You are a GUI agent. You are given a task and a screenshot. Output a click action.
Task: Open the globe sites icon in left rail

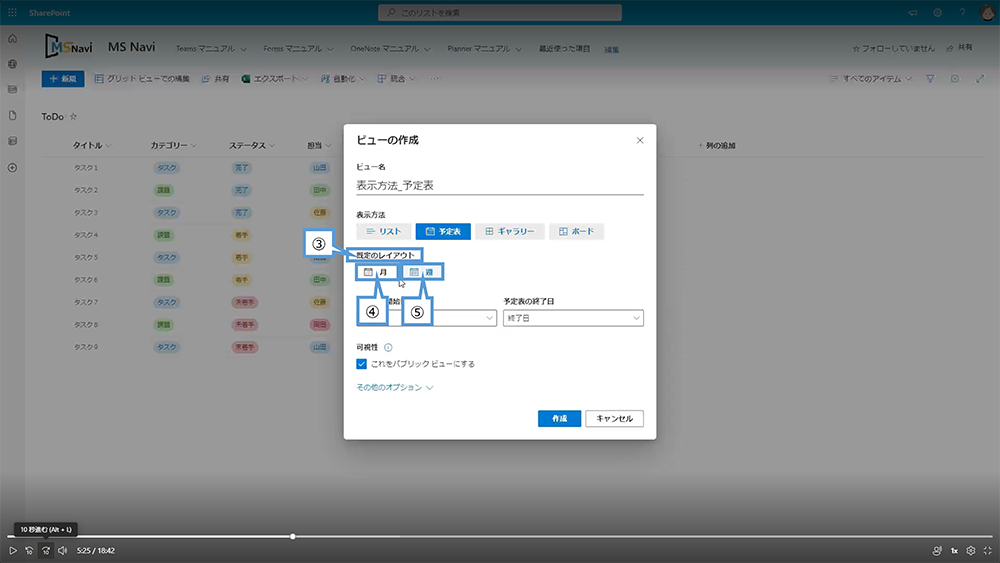(x=12, y=64)
